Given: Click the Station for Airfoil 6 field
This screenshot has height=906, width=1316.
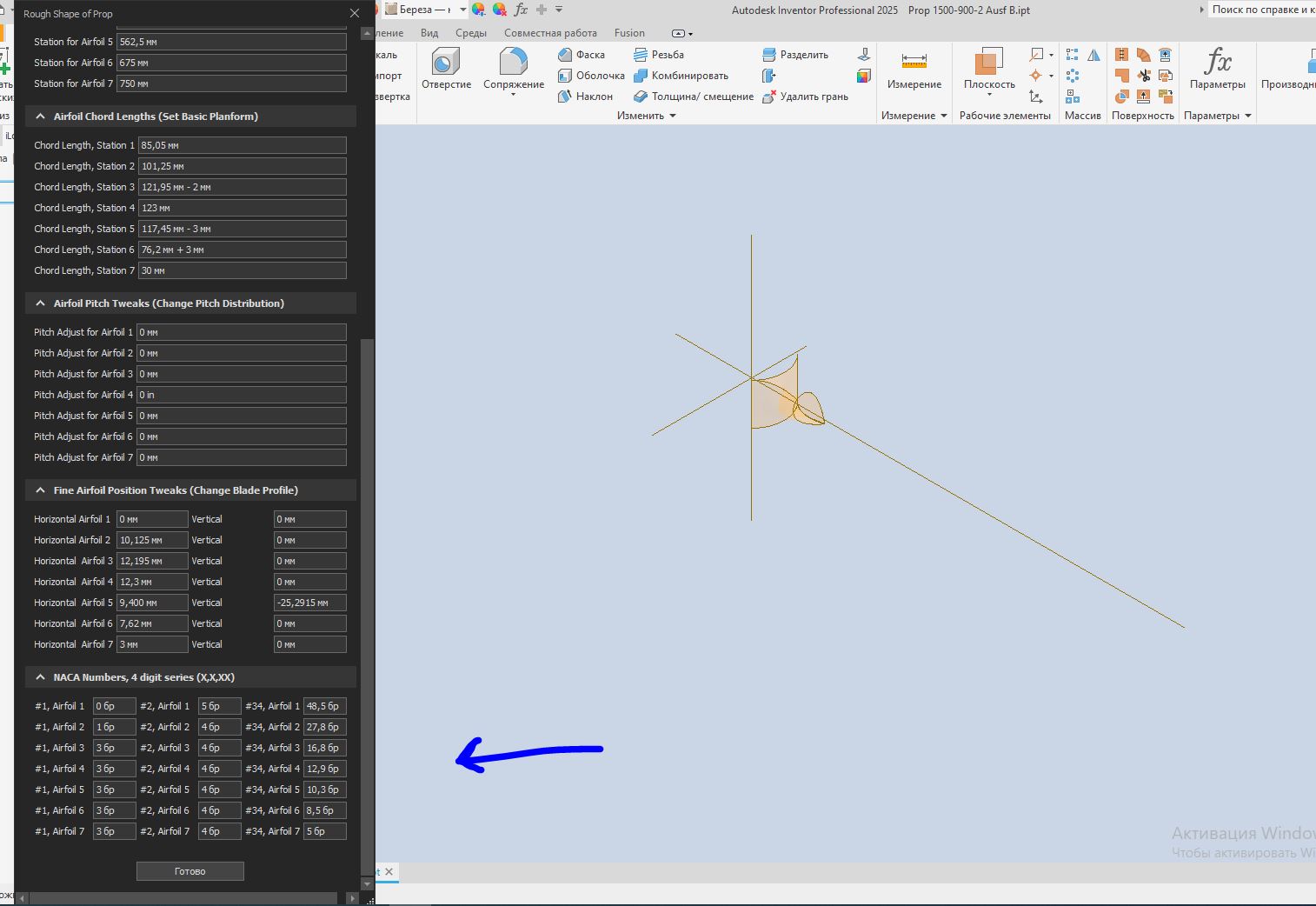Looking at the screenshot, I should coord(231,63).
